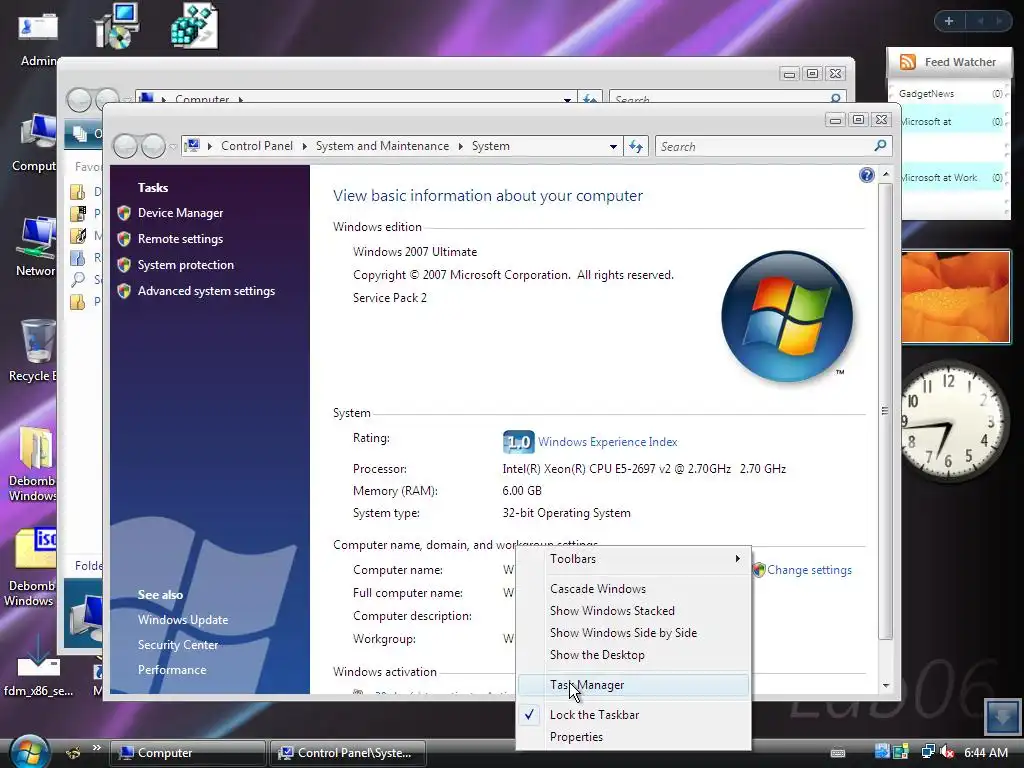Open Performance under See also
1024x768 pixels.
click(172, 669)
